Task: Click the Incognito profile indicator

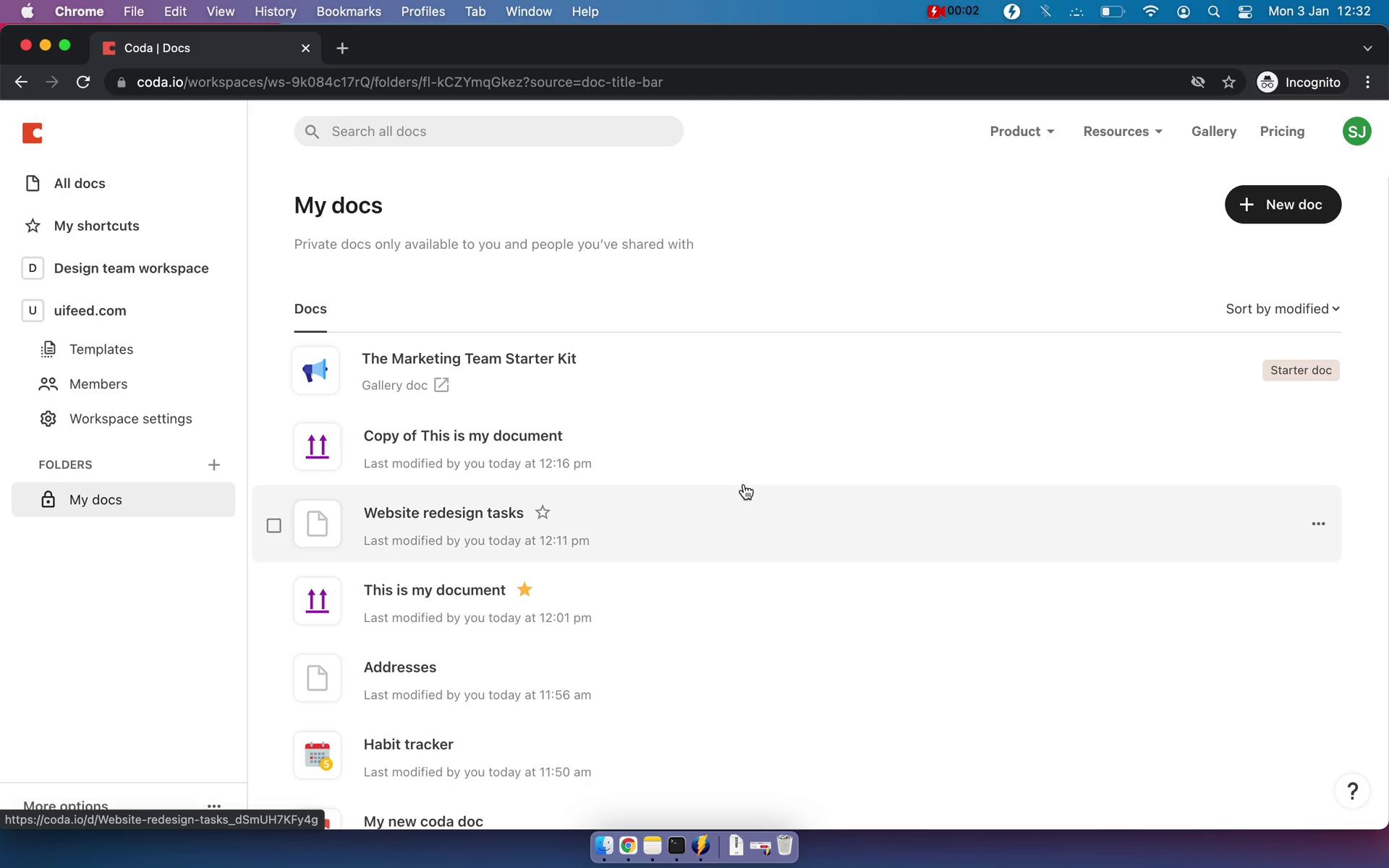Action: 1299,82
